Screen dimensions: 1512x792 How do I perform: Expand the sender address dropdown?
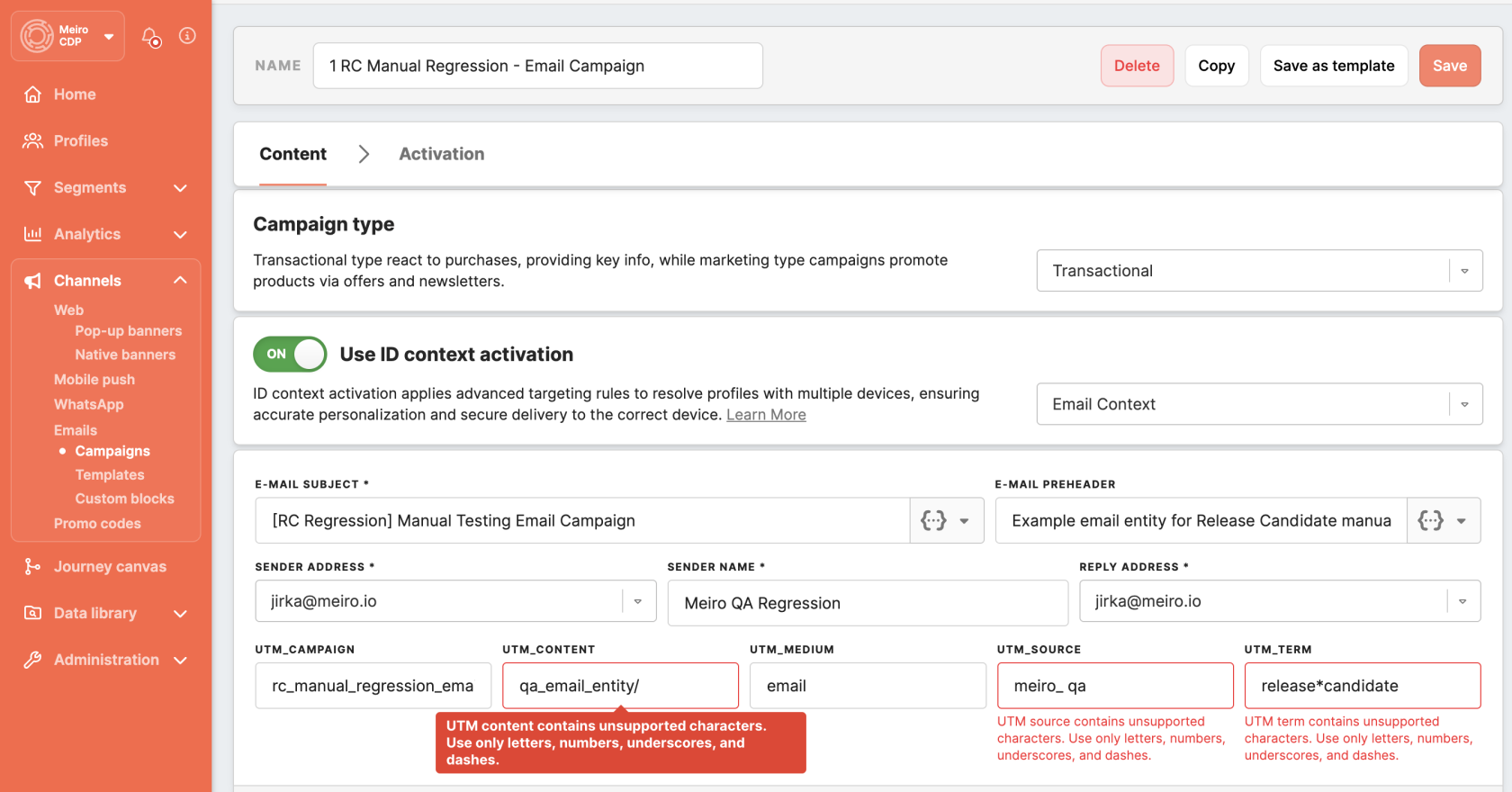point(638,601)
